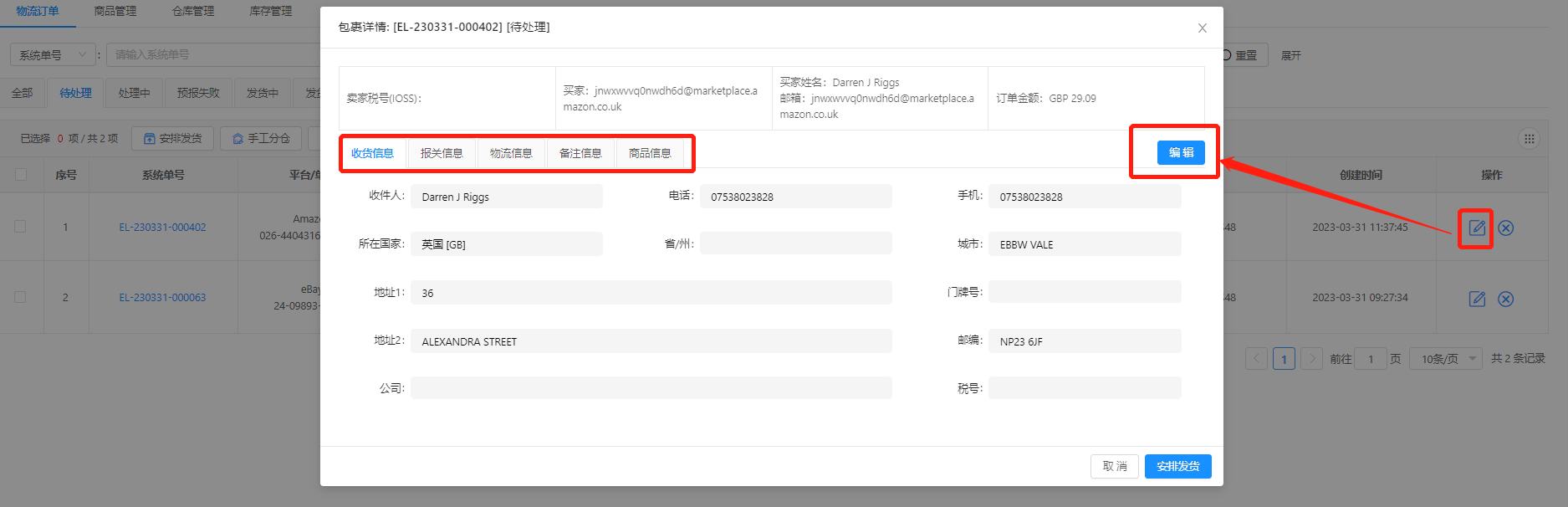1568x507 pixels.
Task: Close the package details dialog
Action: click(1202, 28)
